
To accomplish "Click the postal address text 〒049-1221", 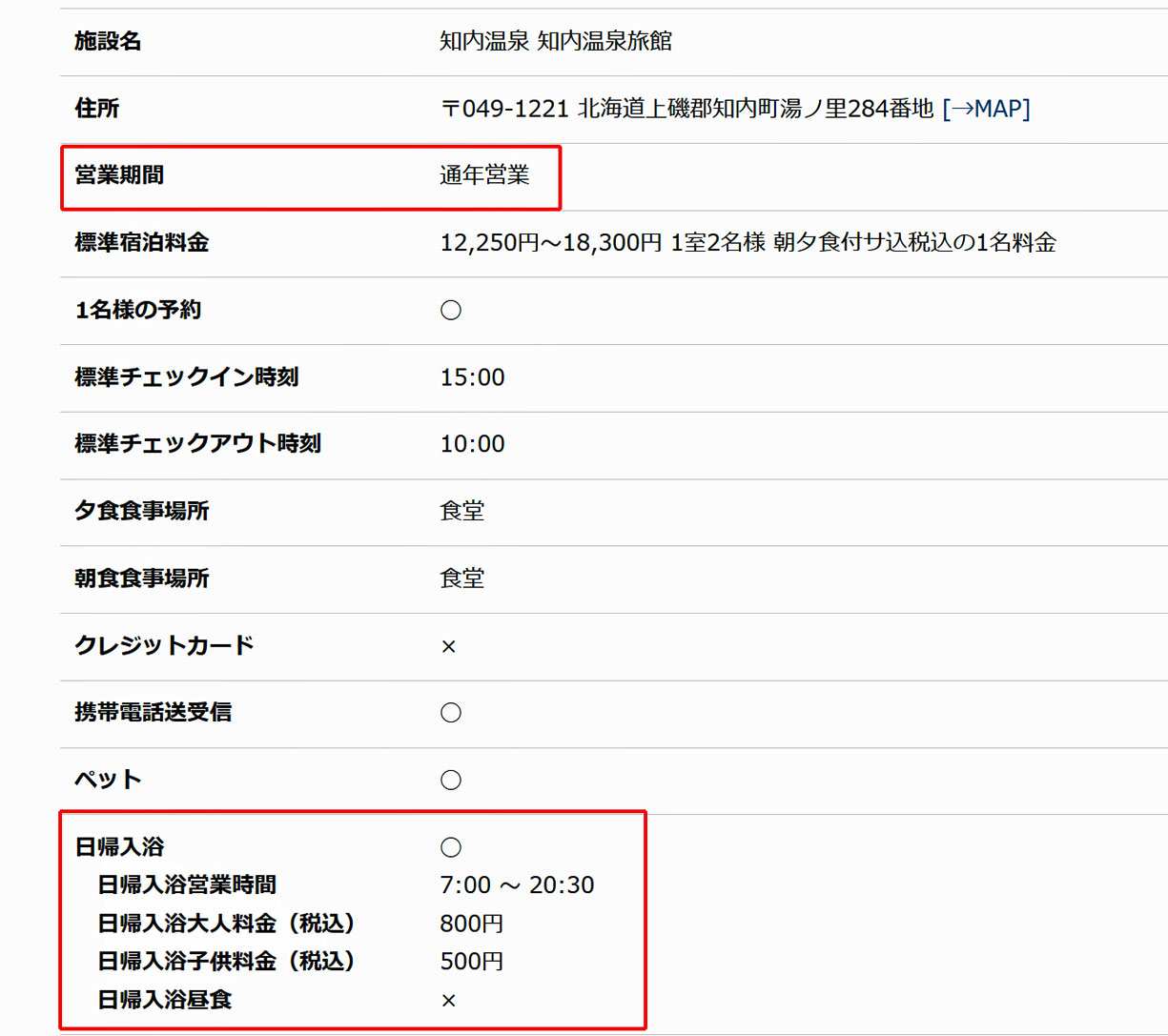I will coord(504,109).
